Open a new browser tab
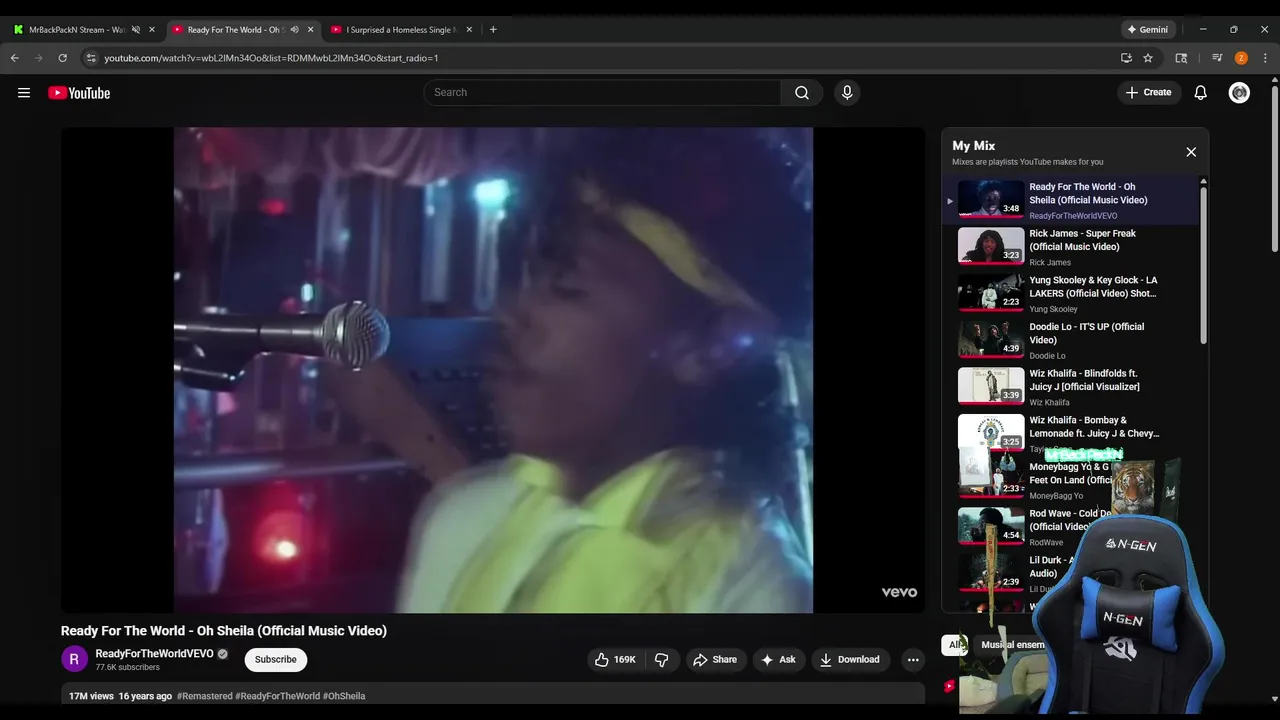Screen dimensions: 1280x720 (x=493, y=30)
